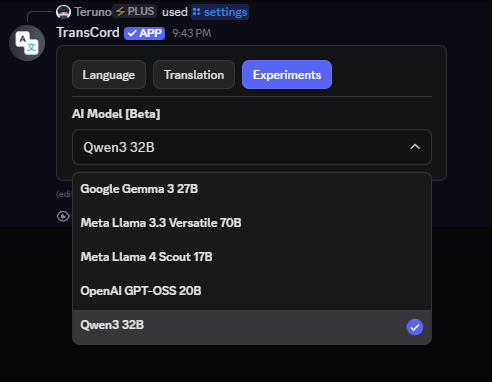Image resolution: width=492 pixels, height=382 pixels.
Task: Click the Experiments tab button
Action: point(287,75)
